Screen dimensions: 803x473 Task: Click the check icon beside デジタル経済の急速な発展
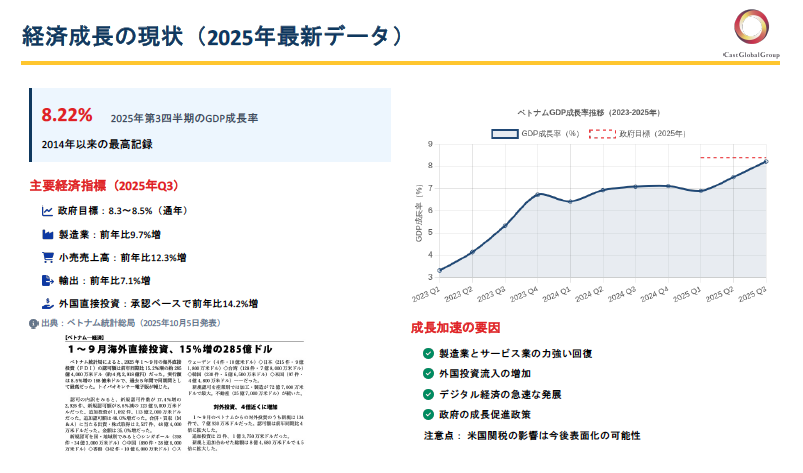point(428,394)
